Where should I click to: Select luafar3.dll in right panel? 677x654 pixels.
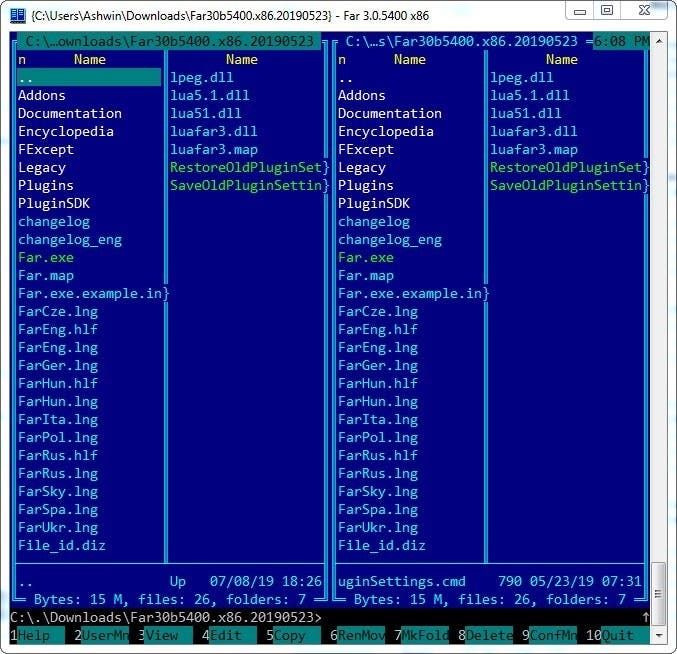[x=534, y=132]
